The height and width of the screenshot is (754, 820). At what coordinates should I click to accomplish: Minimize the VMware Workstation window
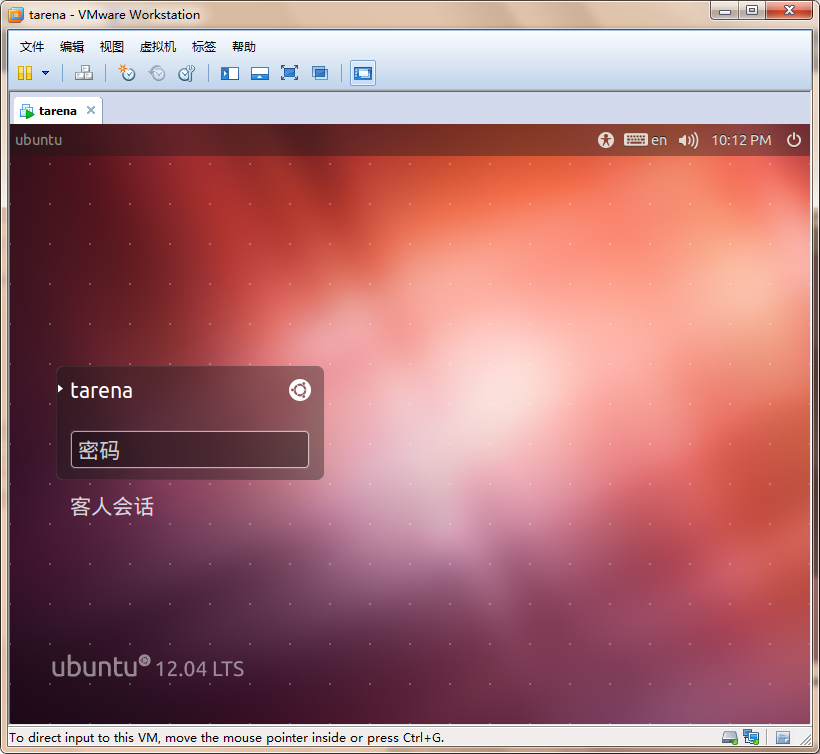725,11
